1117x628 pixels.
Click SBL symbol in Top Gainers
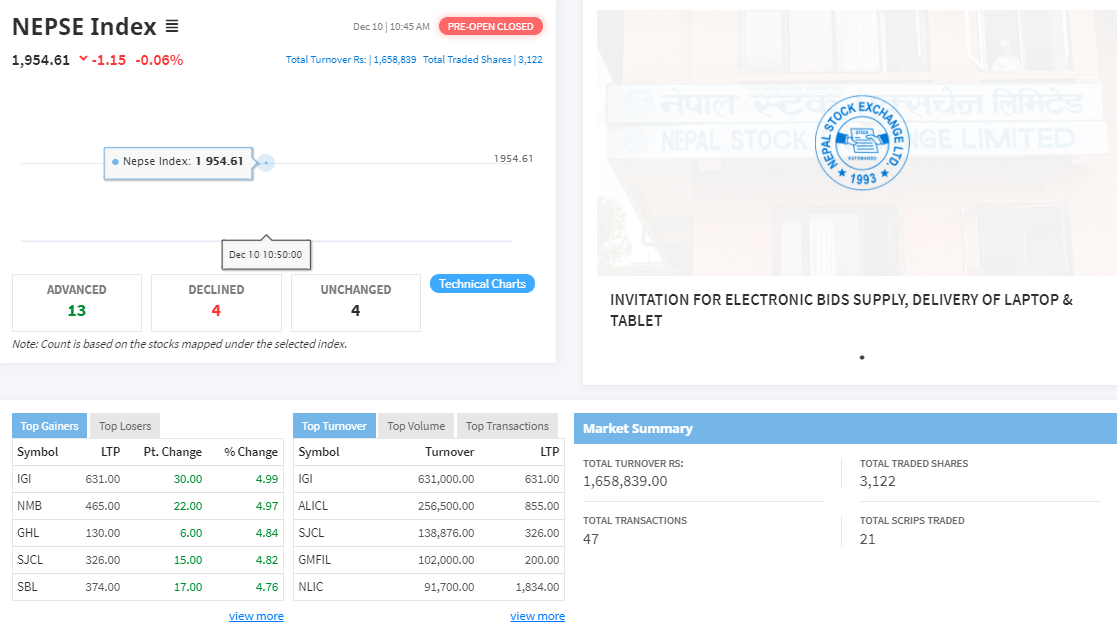click(27, 587)
